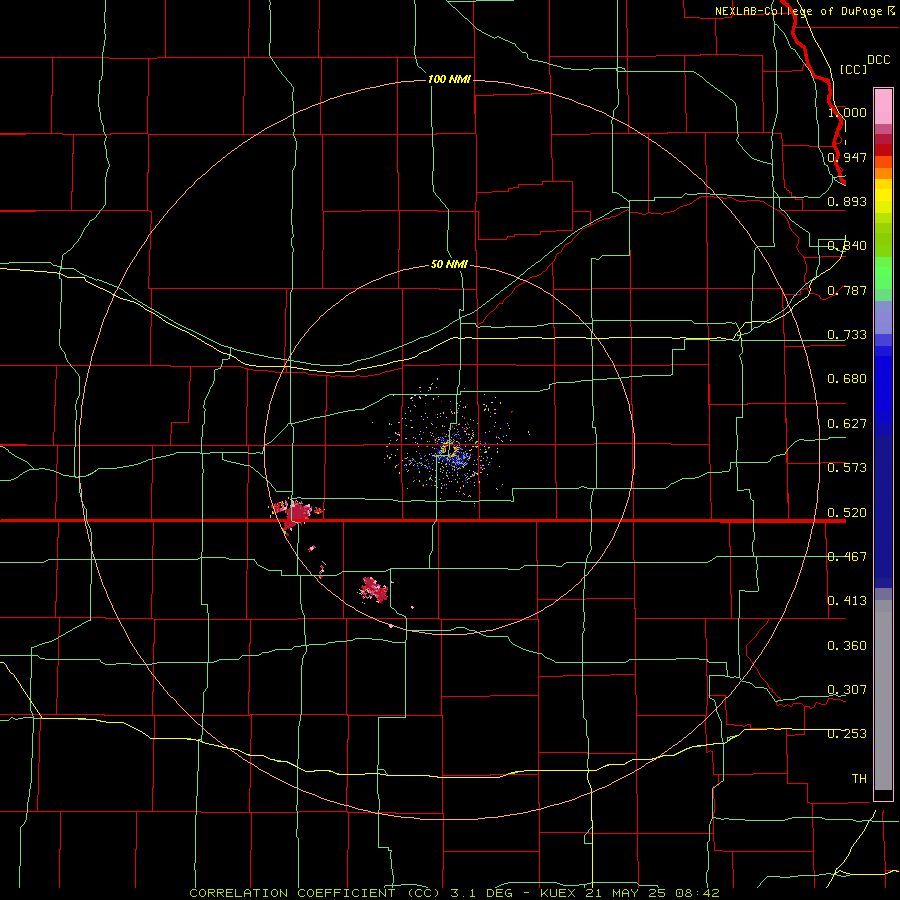Select the 0.627 legend value
The width and height of the screenshot is (900, 900).
click(847, 424)
